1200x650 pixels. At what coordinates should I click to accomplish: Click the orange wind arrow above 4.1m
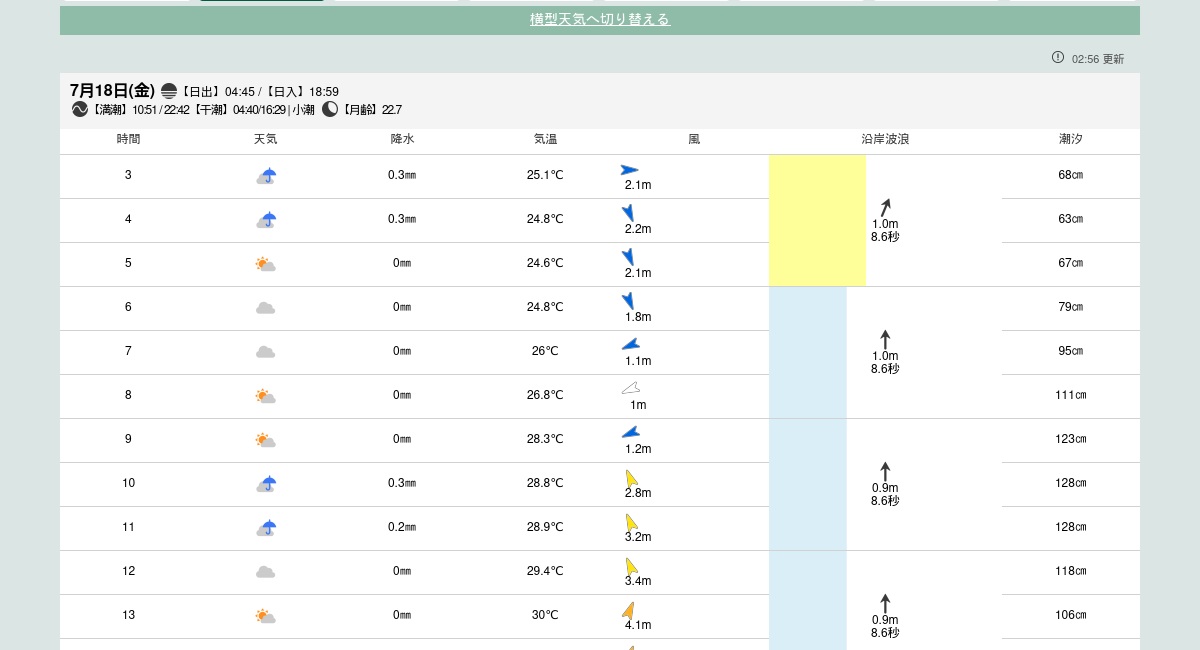click(628, 610)
